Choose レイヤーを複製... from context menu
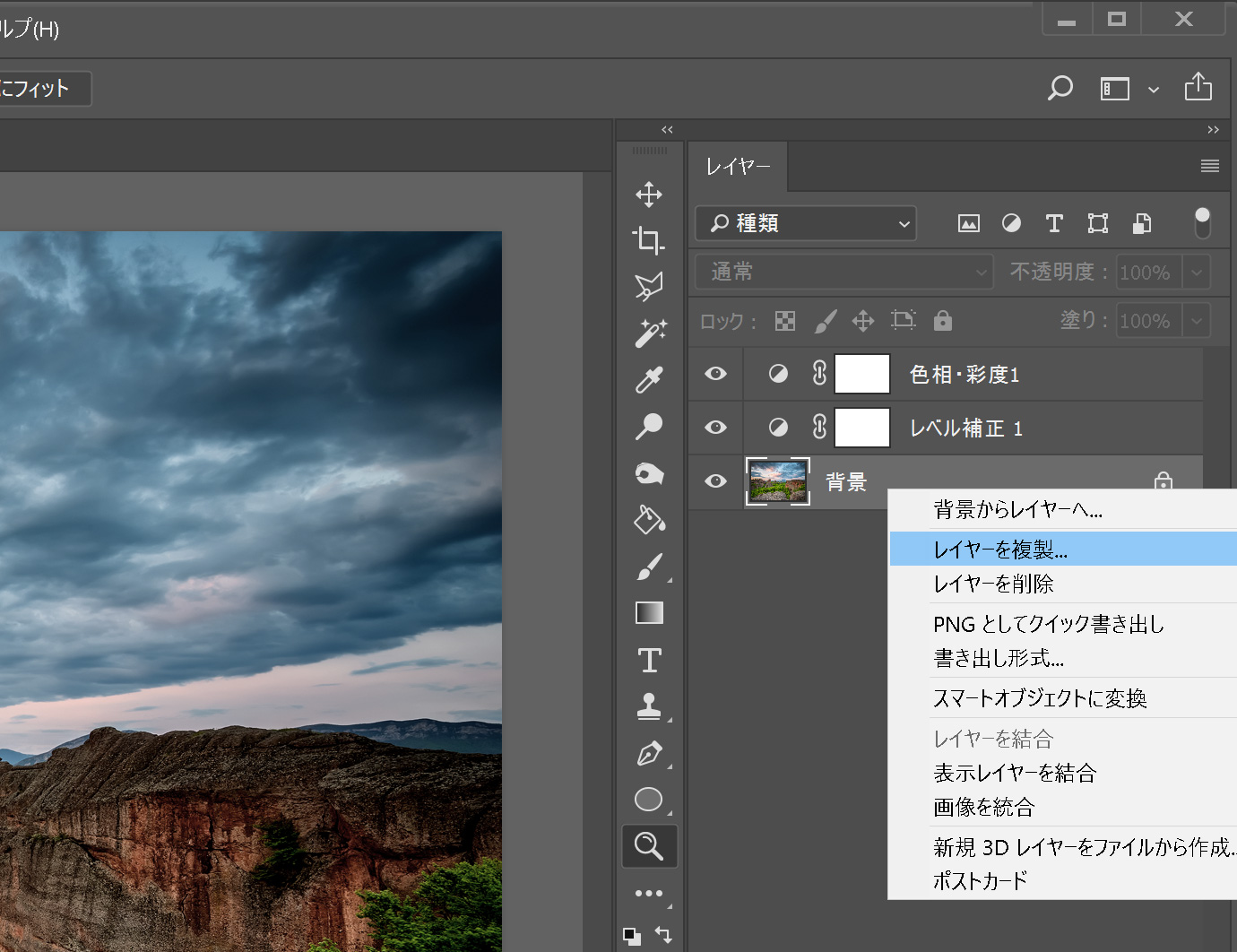Image resolution: width=1237 pixels, height=952 pixels. click(1000, 550)
